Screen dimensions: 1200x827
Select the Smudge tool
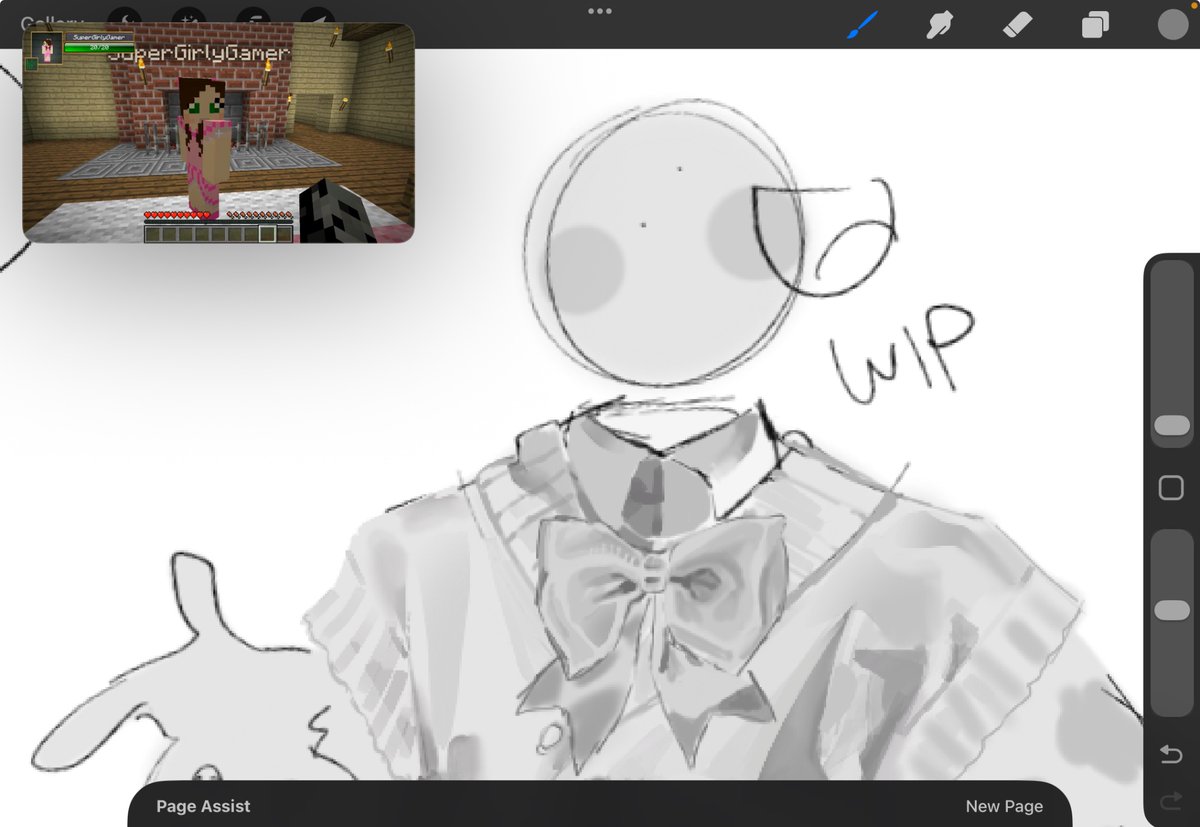[x=939, y=24]
